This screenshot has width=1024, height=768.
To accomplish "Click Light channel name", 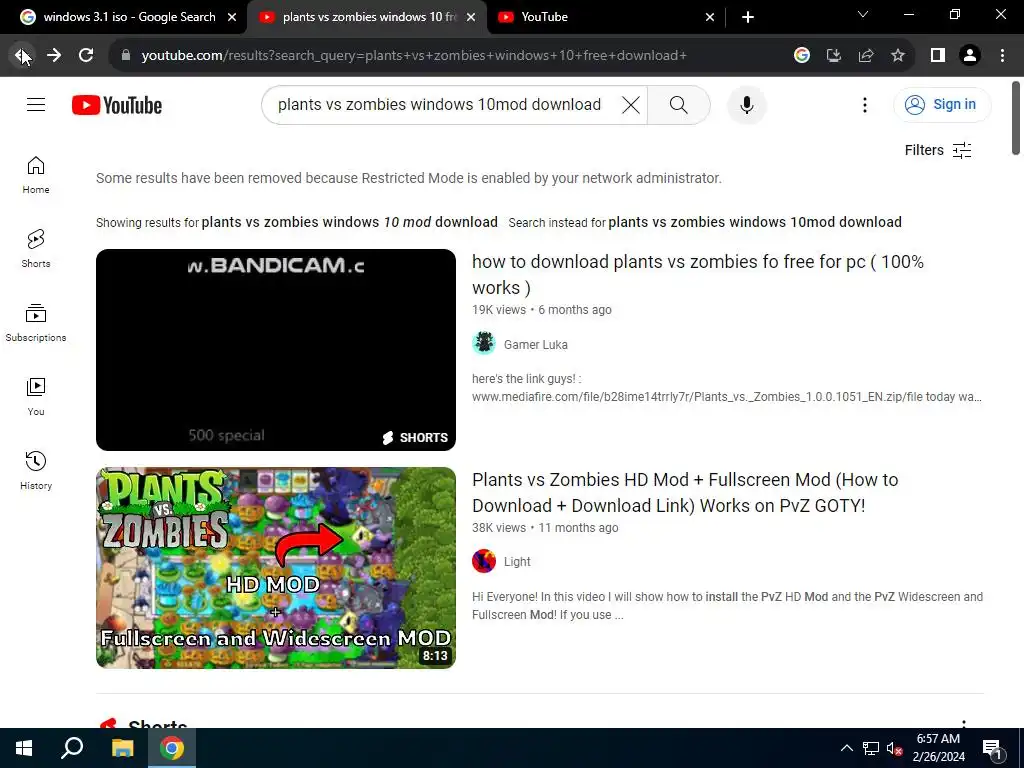I will click(517, 562).
